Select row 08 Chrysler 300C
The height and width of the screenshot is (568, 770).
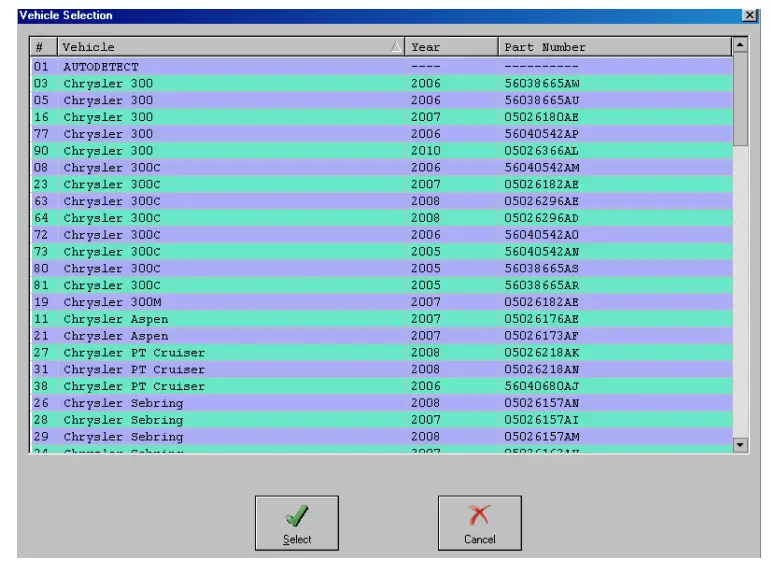[381, 167]
